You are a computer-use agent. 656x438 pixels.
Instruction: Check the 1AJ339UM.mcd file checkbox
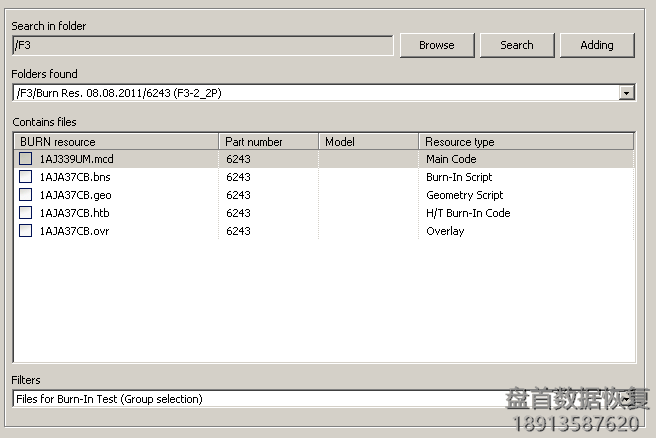[x=26, y=159]
